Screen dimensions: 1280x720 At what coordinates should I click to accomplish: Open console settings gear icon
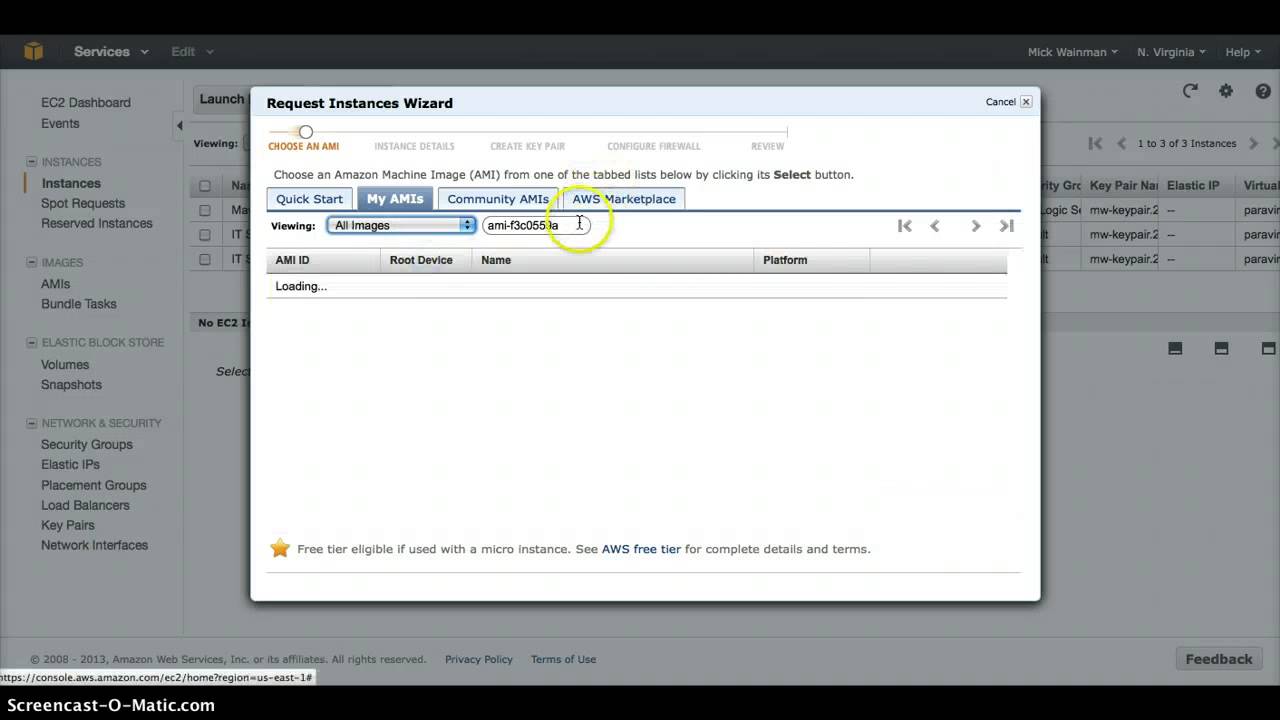point(1226,91)
